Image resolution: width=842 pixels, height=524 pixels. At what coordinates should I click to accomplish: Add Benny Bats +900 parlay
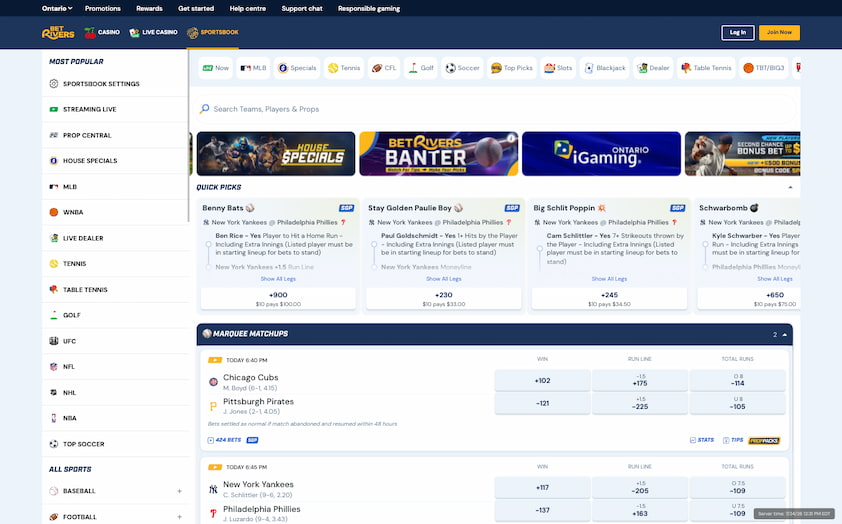coord(278,299)
